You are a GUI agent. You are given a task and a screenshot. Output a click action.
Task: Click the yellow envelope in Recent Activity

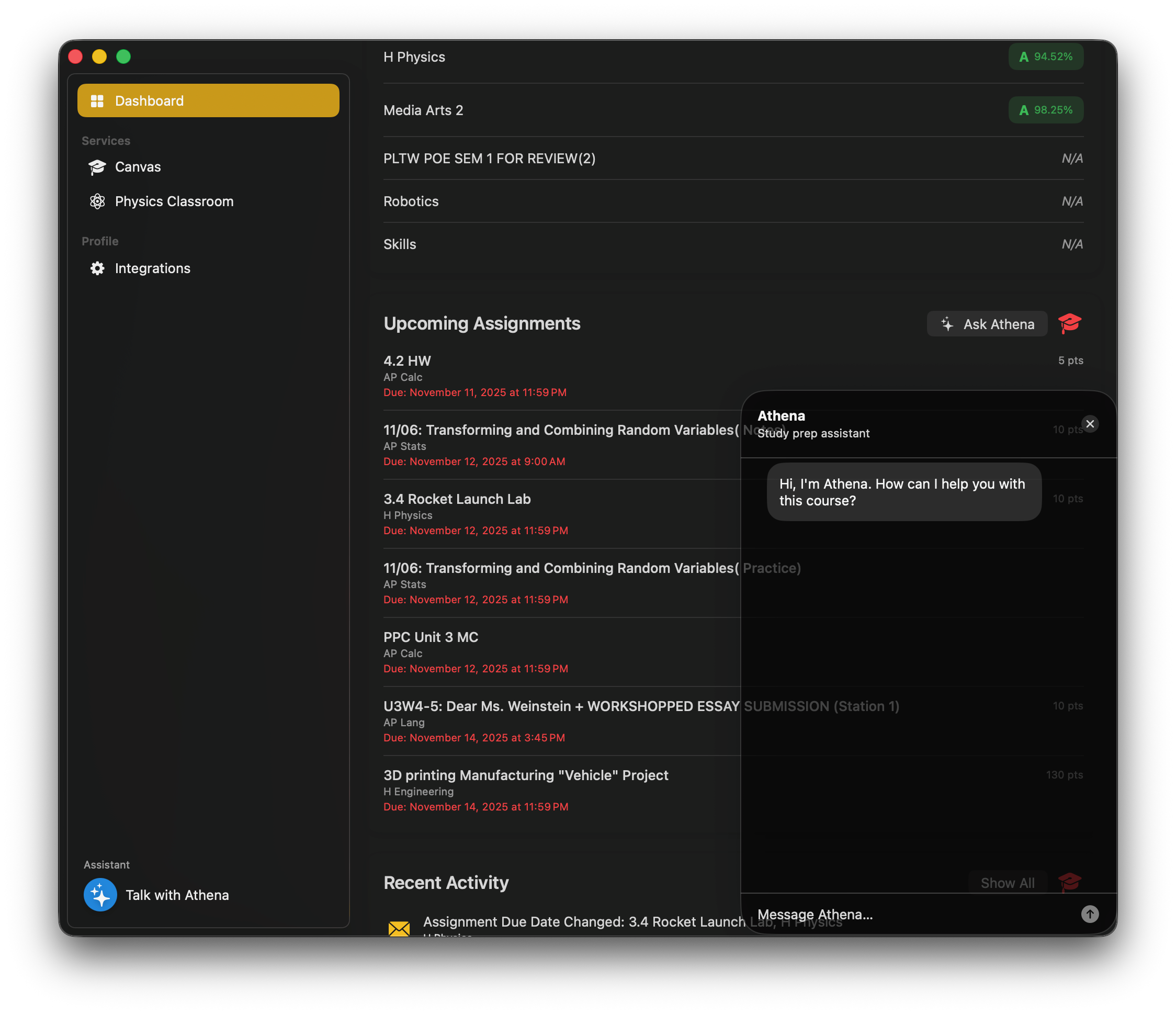399,928
